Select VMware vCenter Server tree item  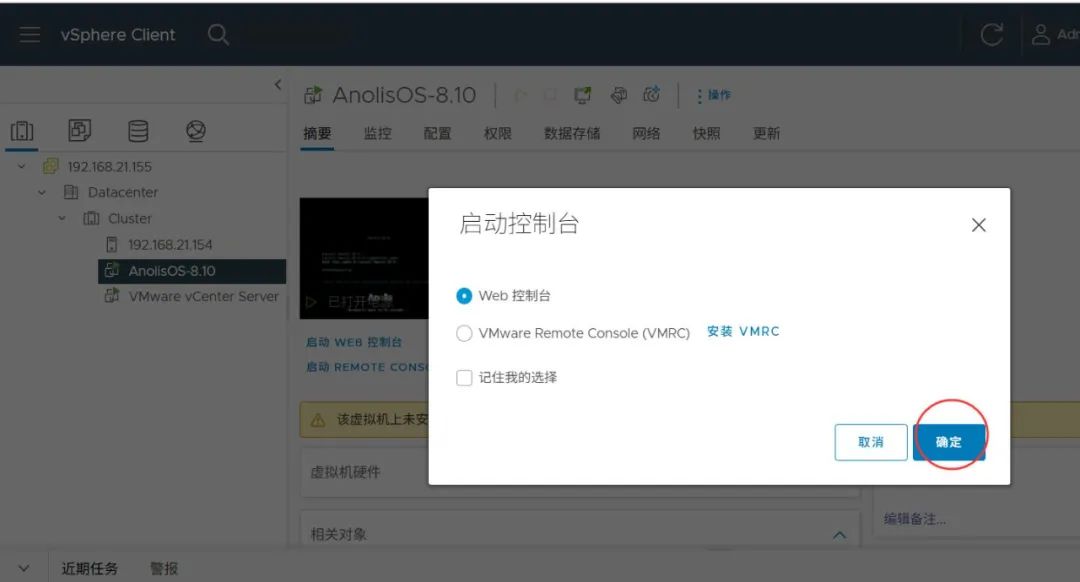(x=203, y=296)
